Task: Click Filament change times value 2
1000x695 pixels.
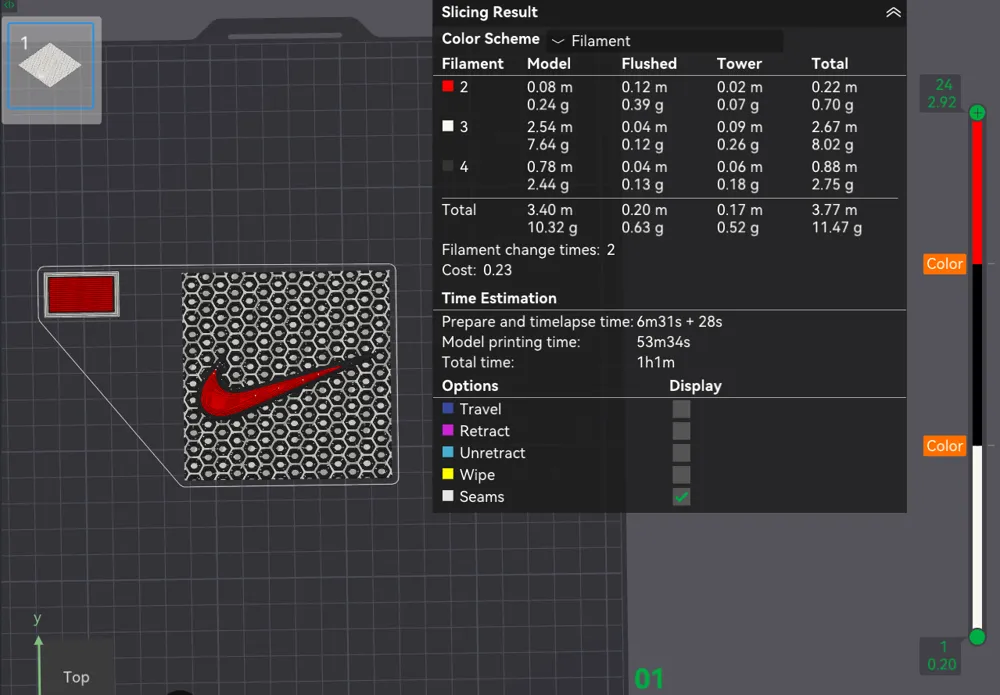Action: [x=610, y=250]
